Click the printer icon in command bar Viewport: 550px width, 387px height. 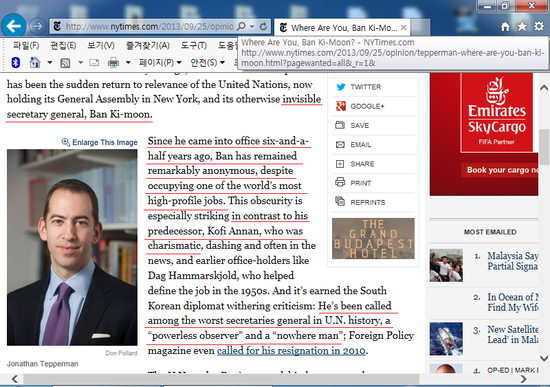point(113,62)
